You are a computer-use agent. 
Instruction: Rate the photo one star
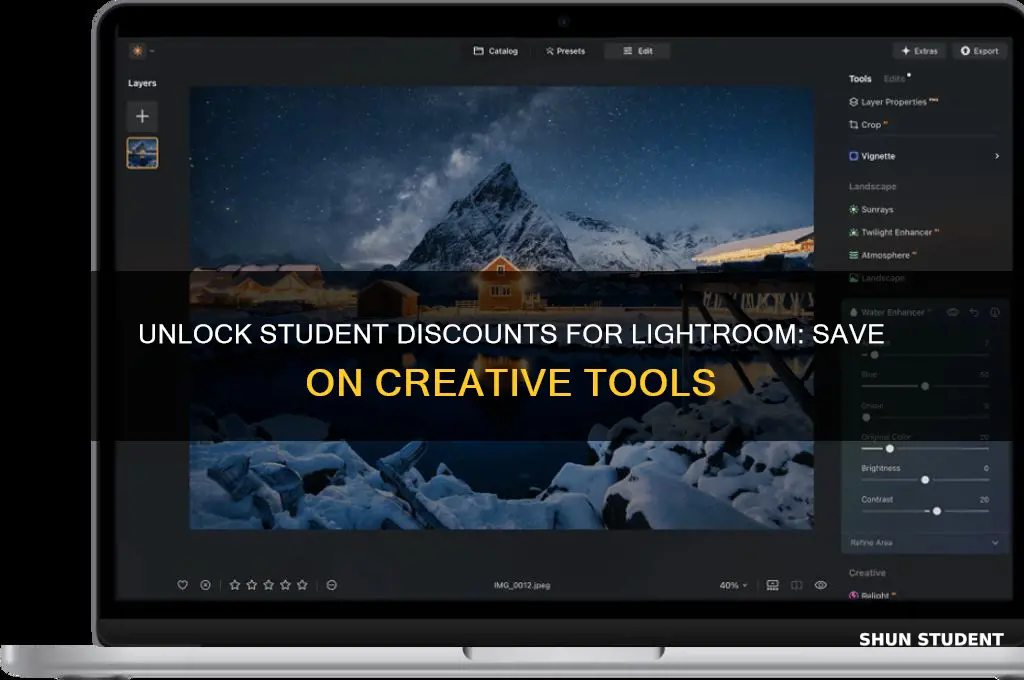pos(235,585)
